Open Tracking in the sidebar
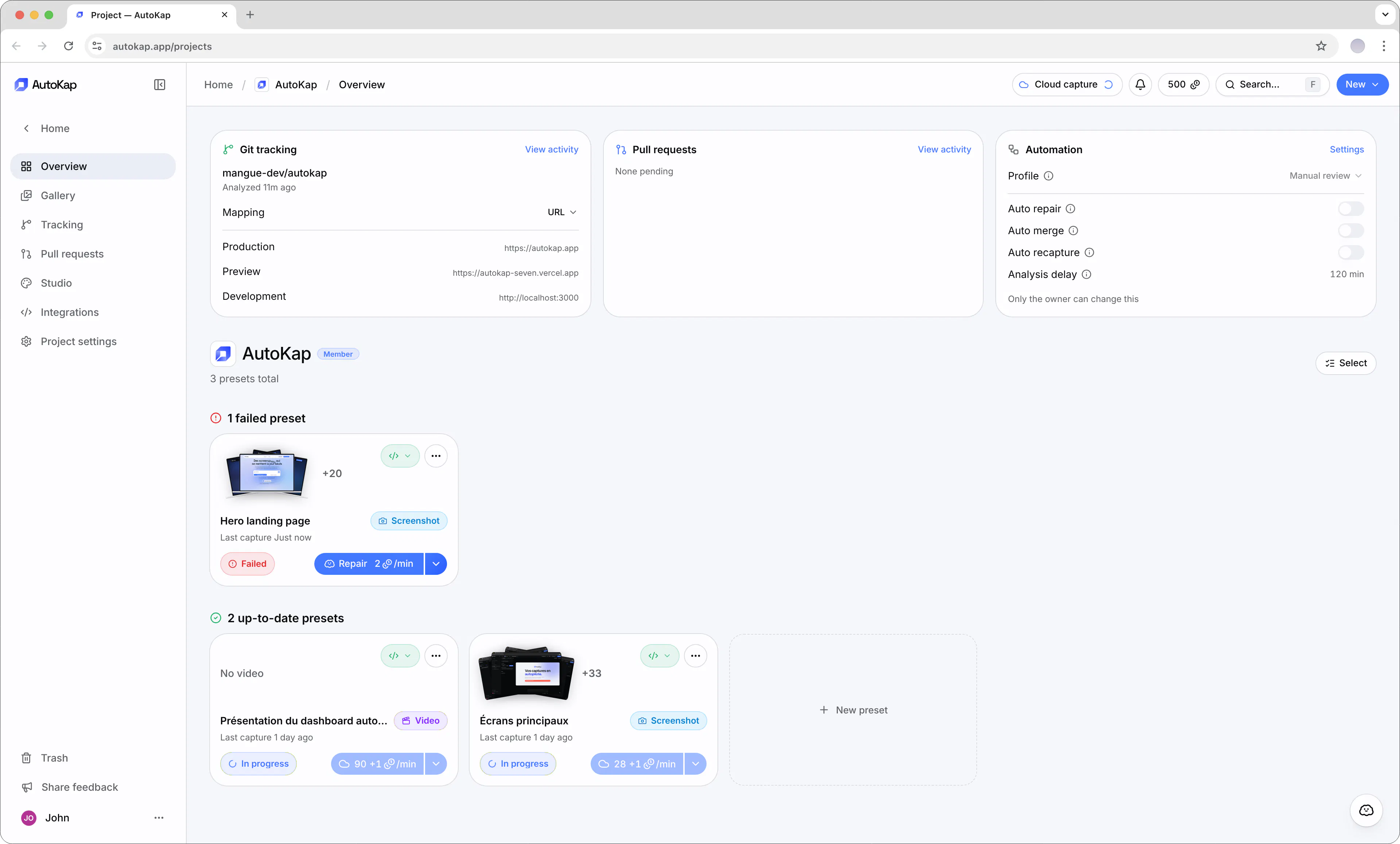This screenshot has height=844, width=1400. coord(93,225)
